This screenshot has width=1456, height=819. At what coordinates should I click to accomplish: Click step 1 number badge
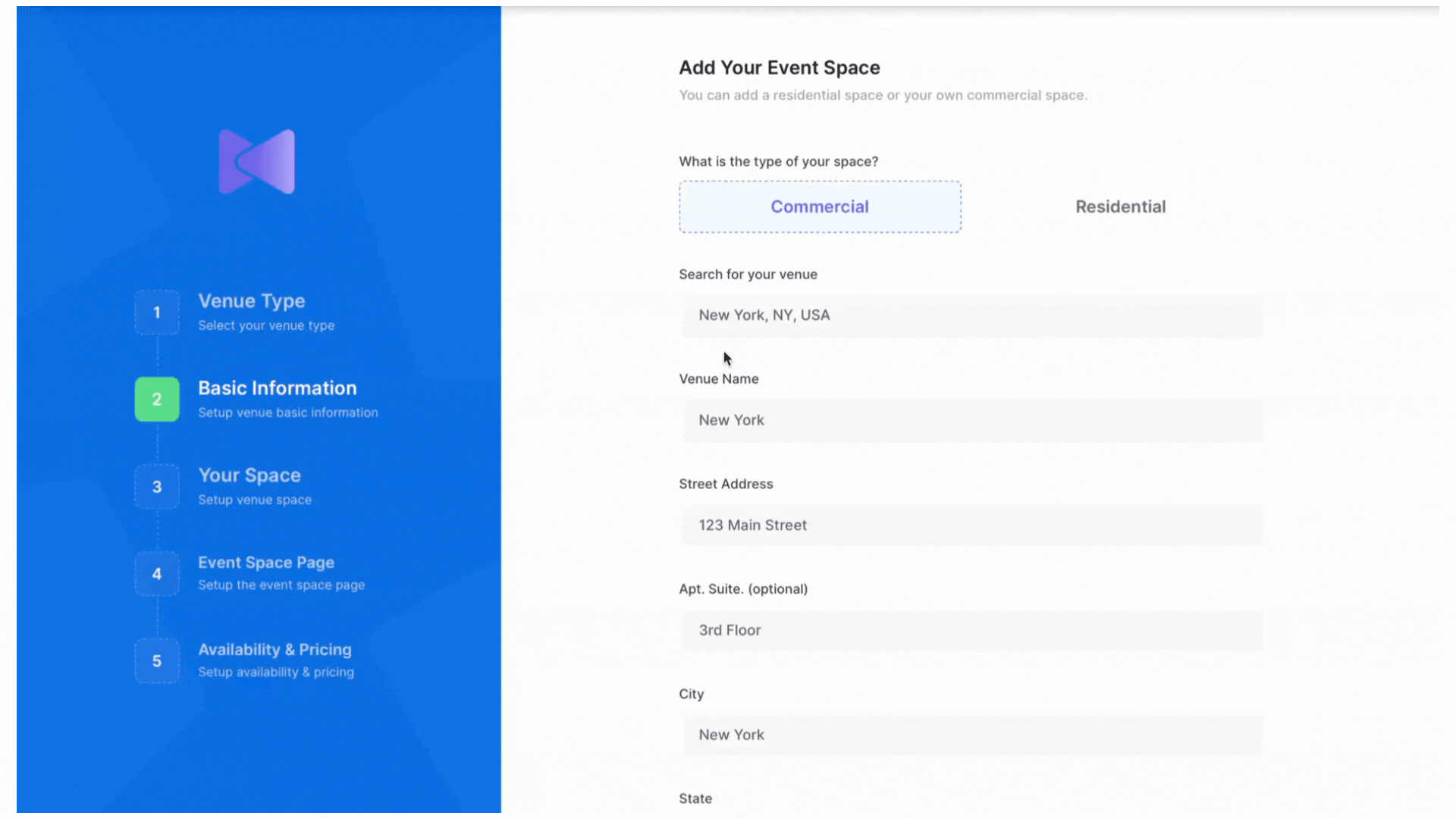point(157,312)
